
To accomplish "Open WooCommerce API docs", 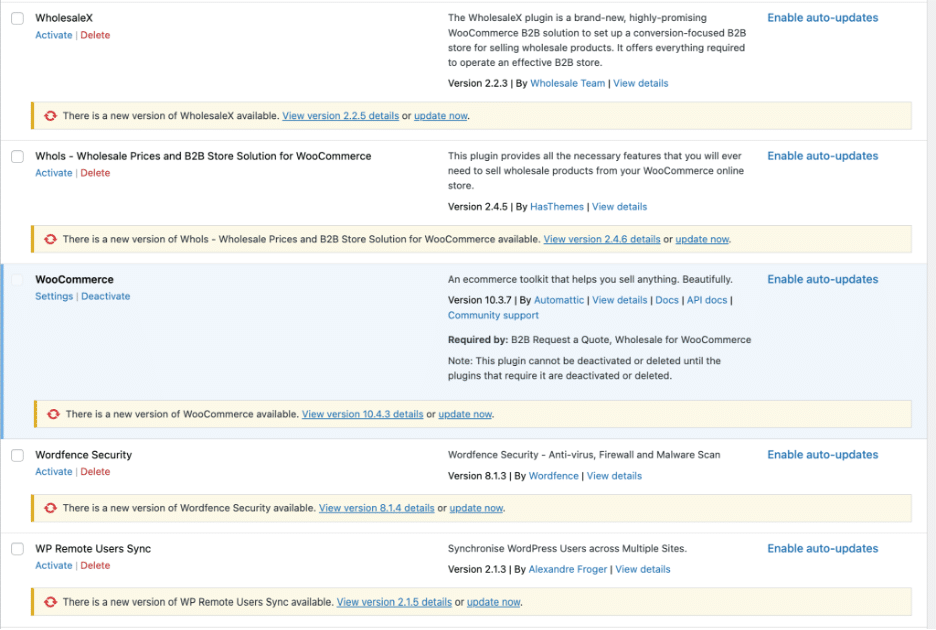I will click(x=707, y=300).
